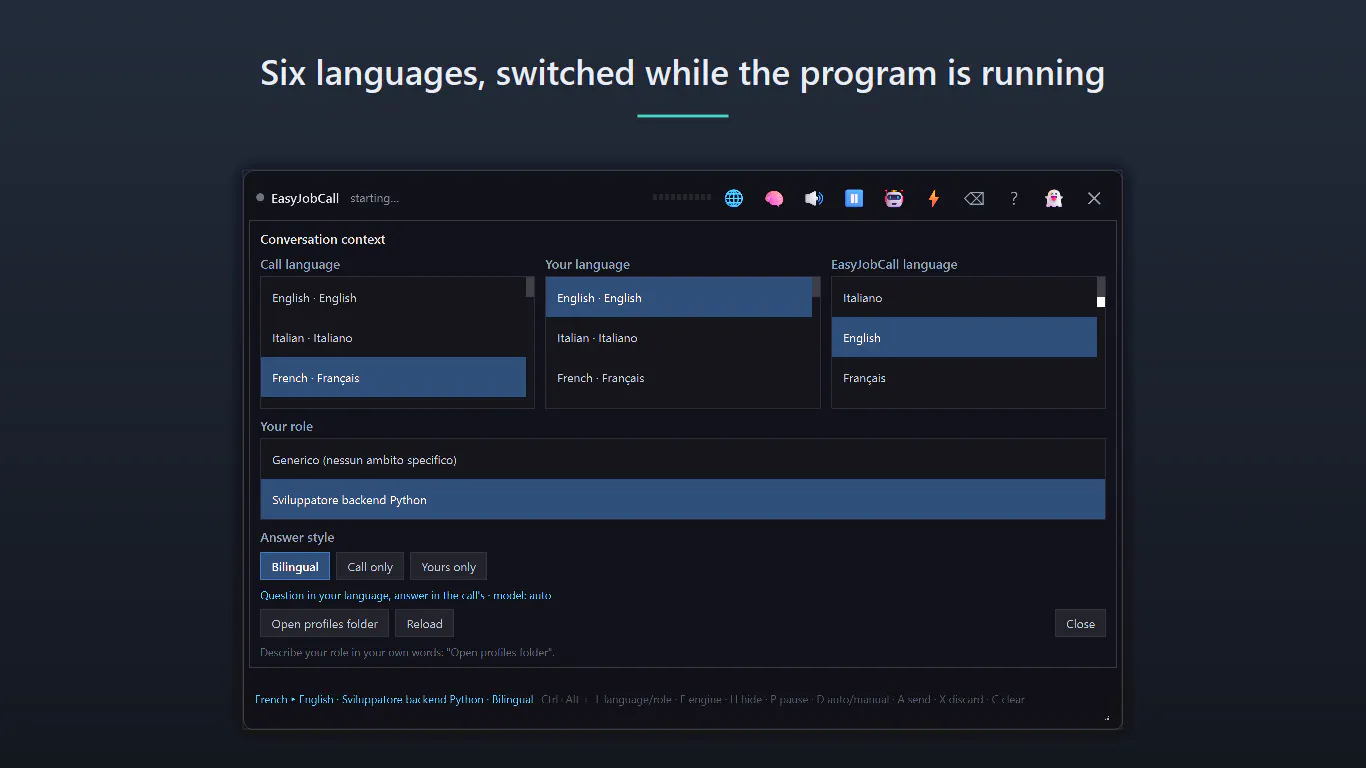Click Open profiles folder button
1366x768 pixels.
[325, 624]
